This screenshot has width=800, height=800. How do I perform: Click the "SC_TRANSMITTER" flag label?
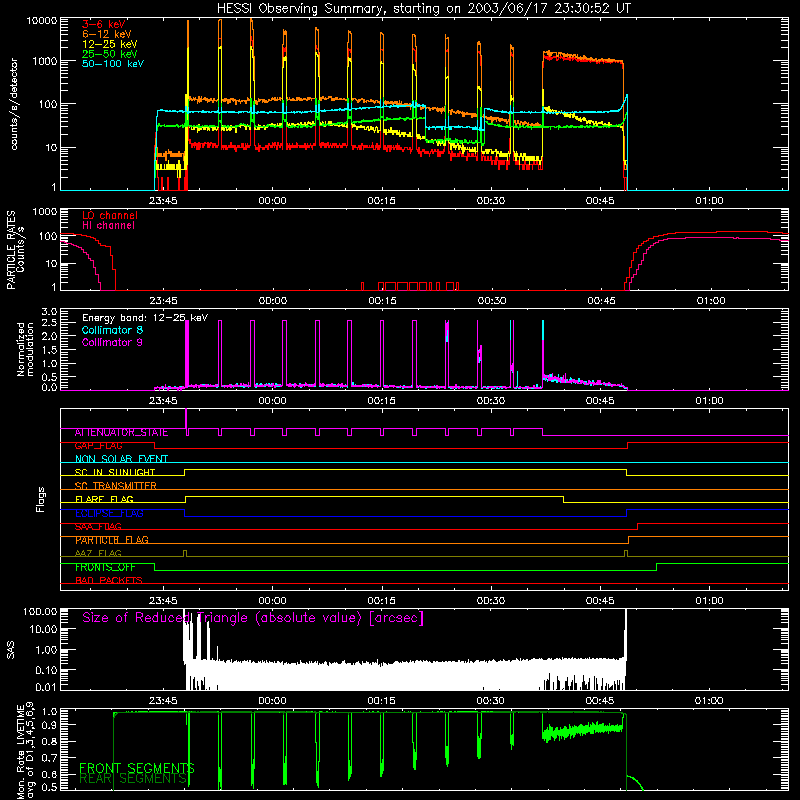[x=116, y=486]
